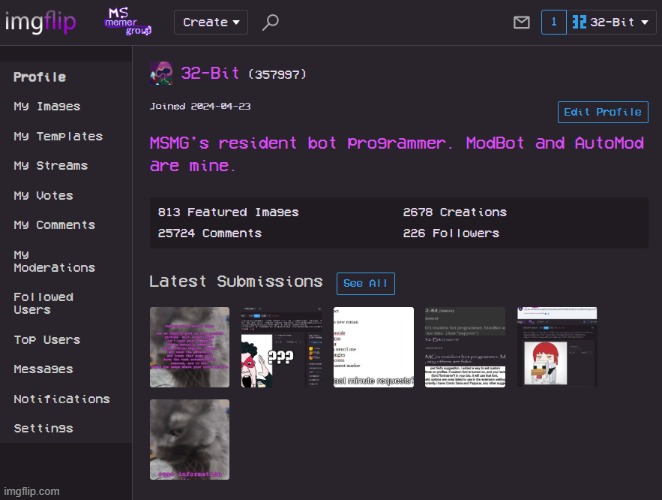Click the profile avatar beside 32-Bit name
Viewport: 662px width, 500px height.
161,73
